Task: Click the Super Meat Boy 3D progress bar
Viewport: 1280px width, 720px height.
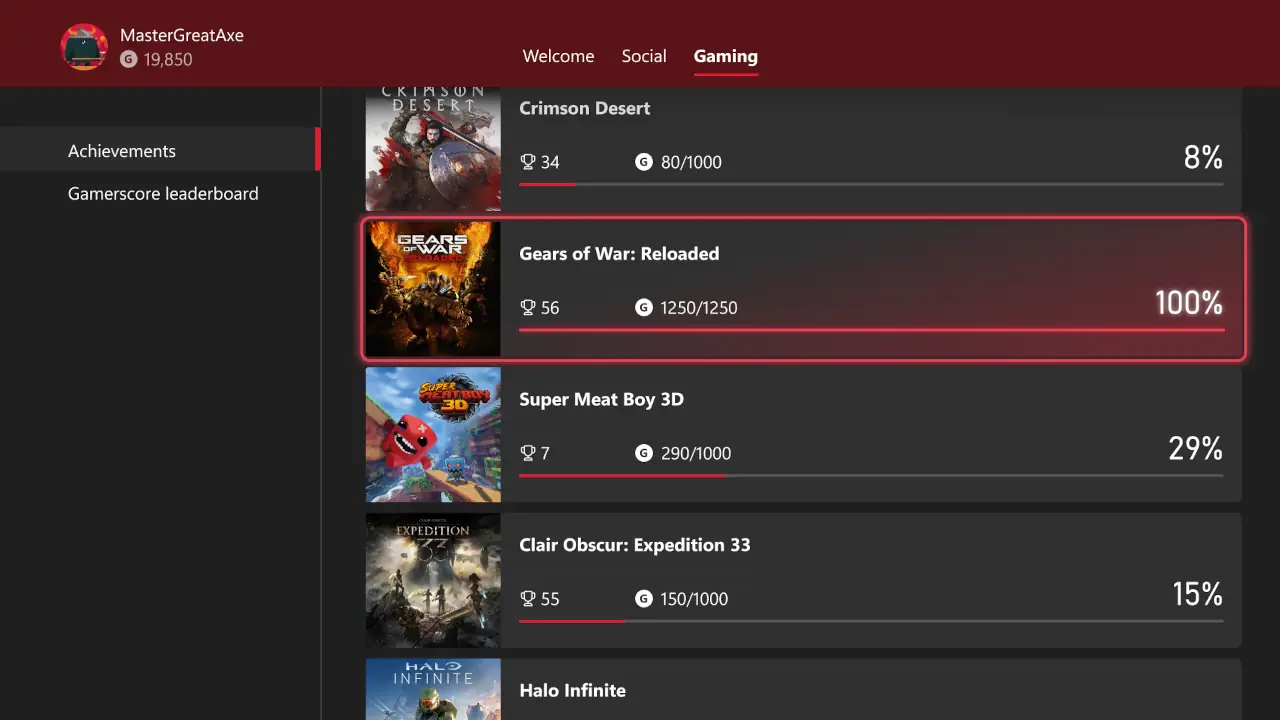Action: pyautogui.click(x=871, y=475)
